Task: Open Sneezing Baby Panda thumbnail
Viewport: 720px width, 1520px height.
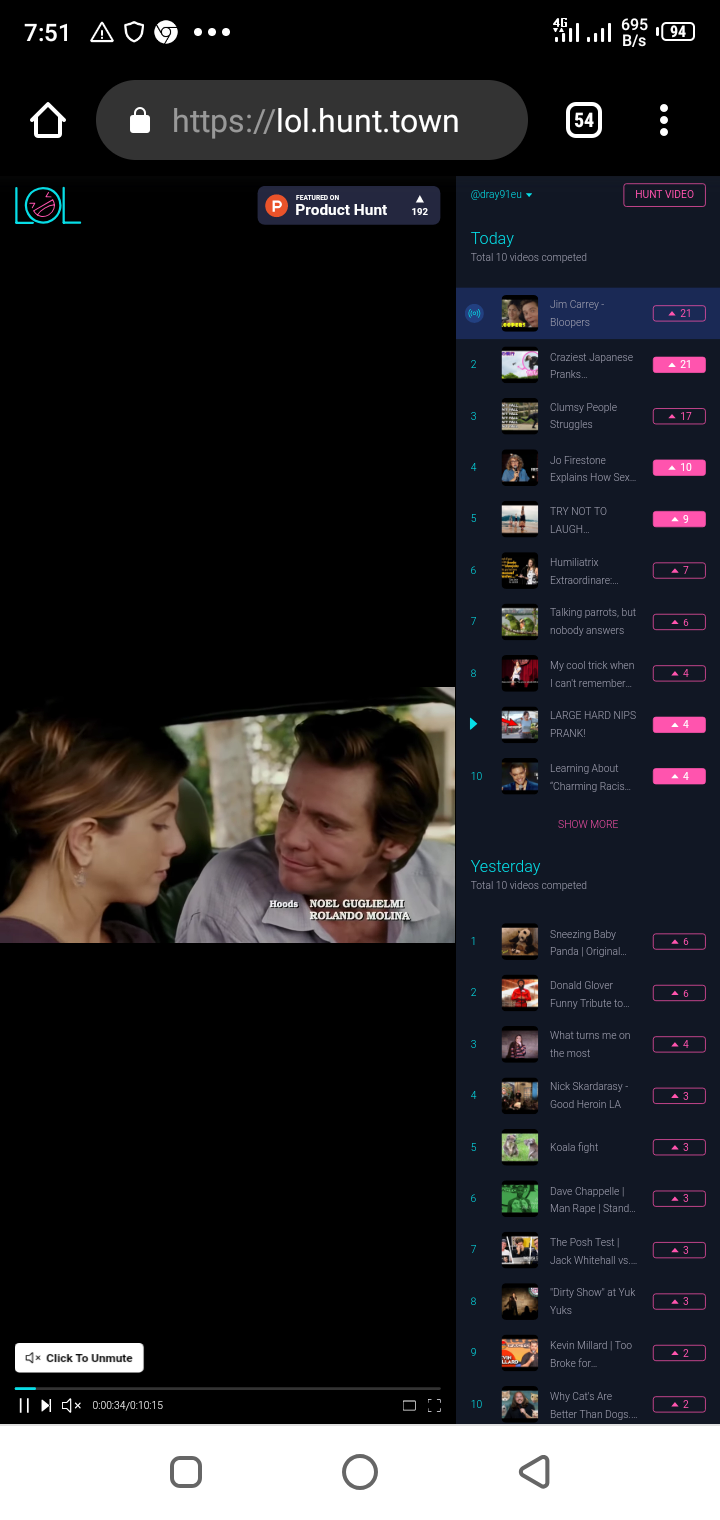Action: pyautogui.click(x=520, y=941)
